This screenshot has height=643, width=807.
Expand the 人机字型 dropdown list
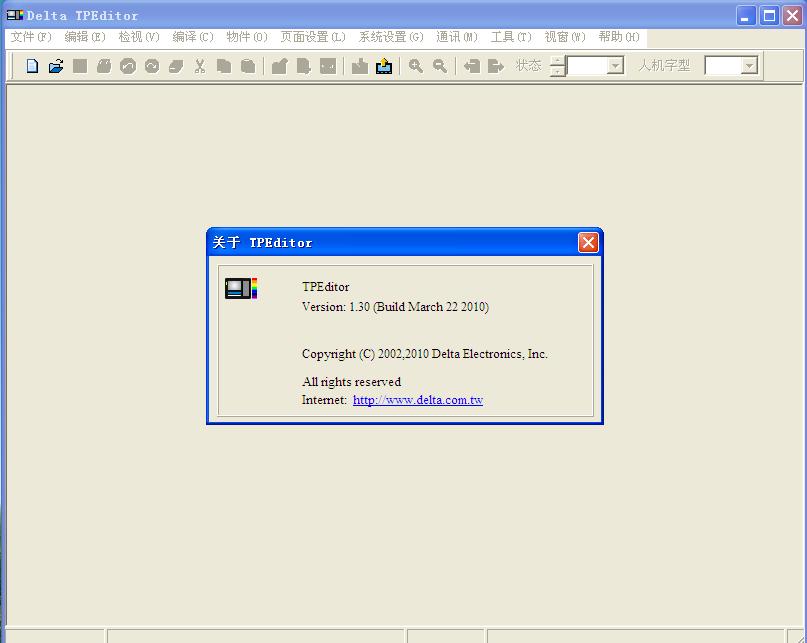pos(750,66)
